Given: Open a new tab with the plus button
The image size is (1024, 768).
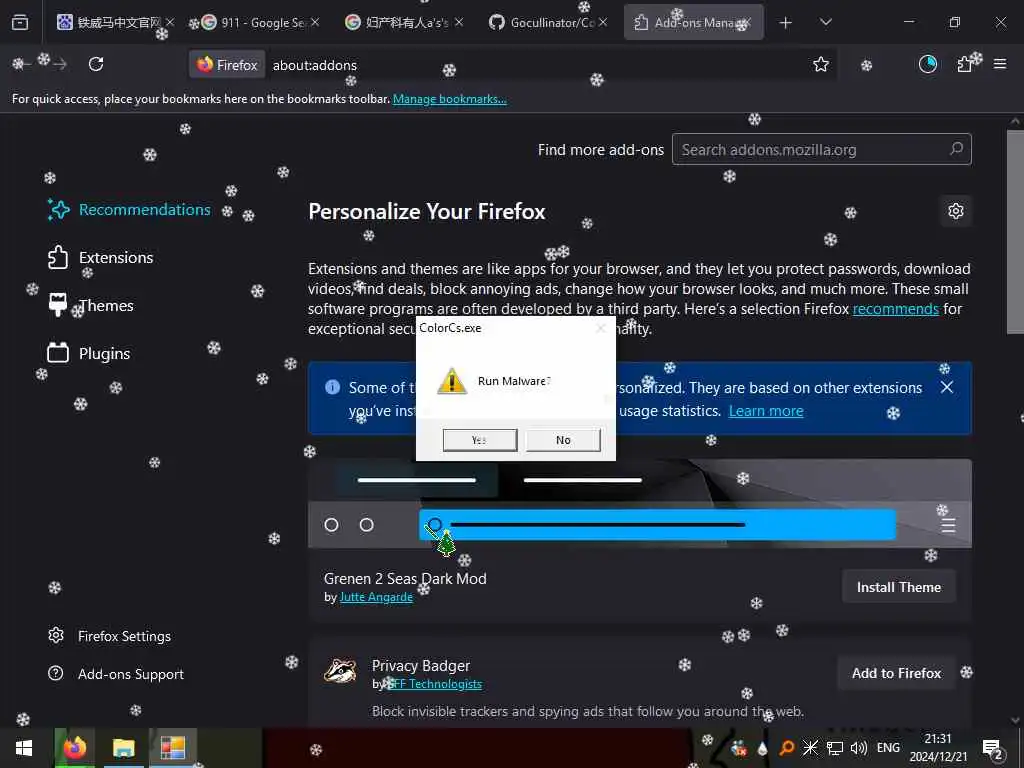Looking at the screenshot, I should click(786, 23).
